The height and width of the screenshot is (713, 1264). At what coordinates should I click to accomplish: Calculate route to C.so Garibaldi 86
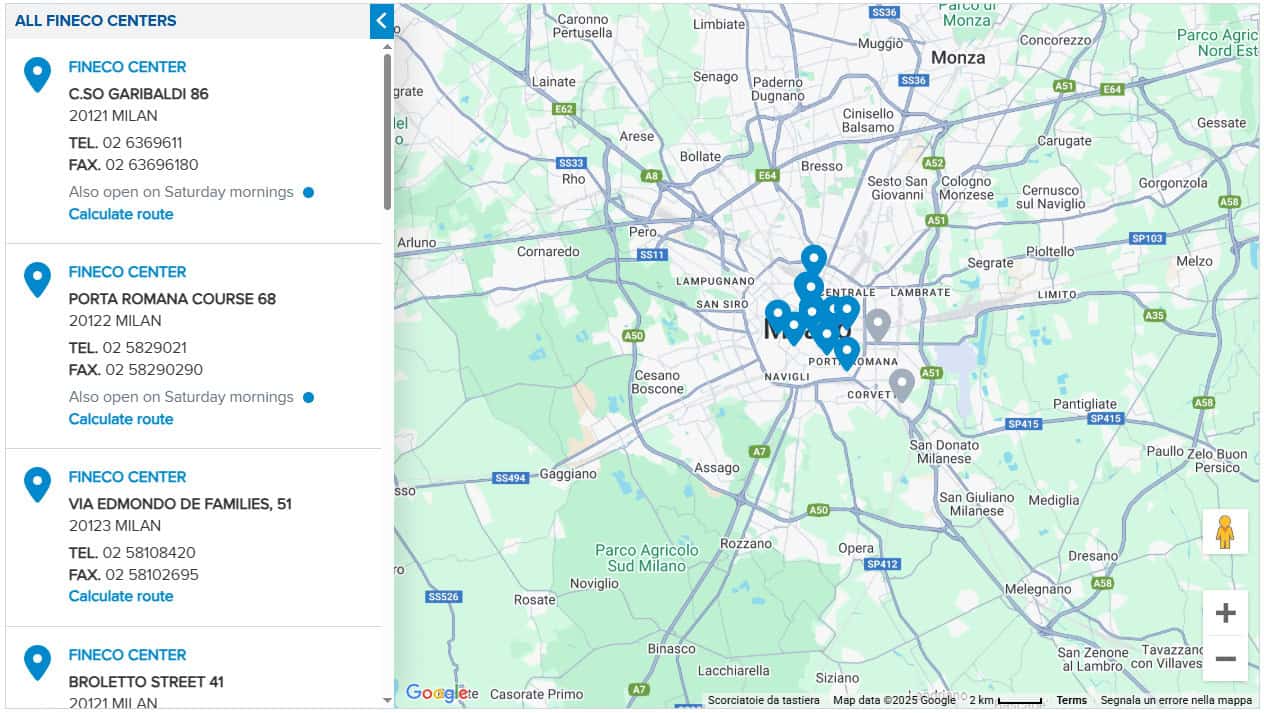click(121, 214)
